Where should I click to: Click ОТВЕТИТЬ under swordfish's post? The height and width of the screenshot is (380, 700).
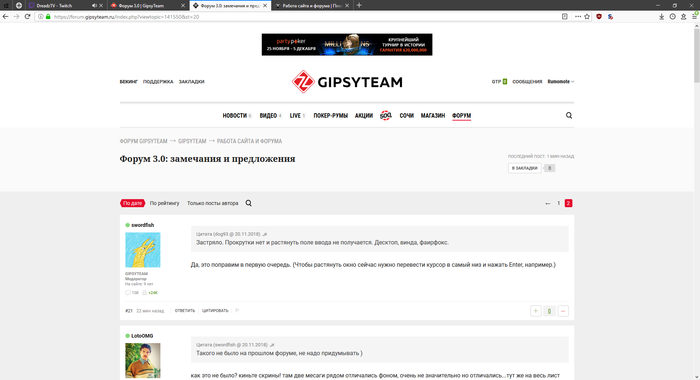(185, 310)
